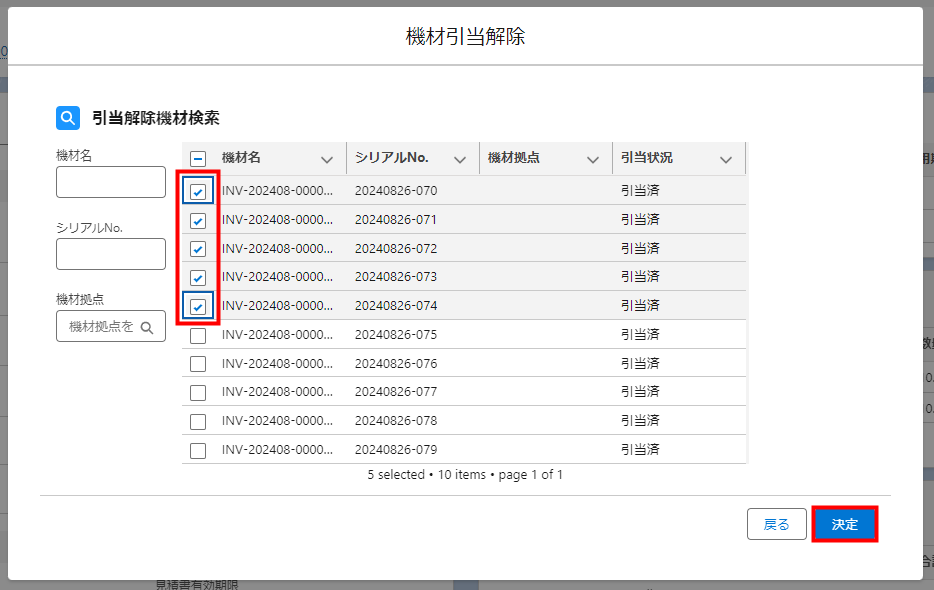
Task: Uncheck the row with serial 20240826-070
Action: [x=198, y=192]
